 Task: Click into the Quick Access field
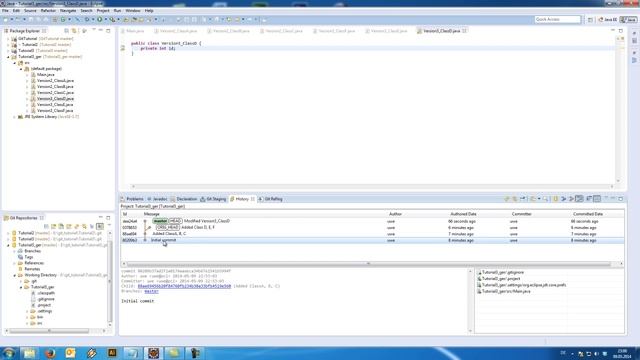(557, 20)
